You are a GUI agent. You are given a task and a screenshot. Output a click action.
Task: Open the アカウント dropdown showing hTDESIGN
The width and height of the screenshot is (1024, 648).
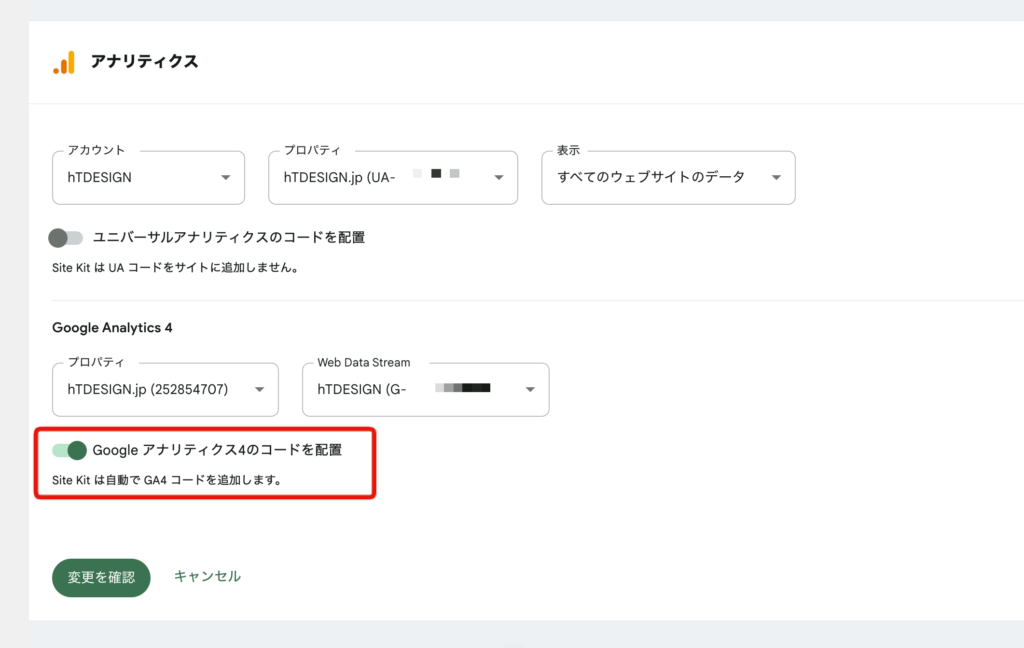coord(148,178)
